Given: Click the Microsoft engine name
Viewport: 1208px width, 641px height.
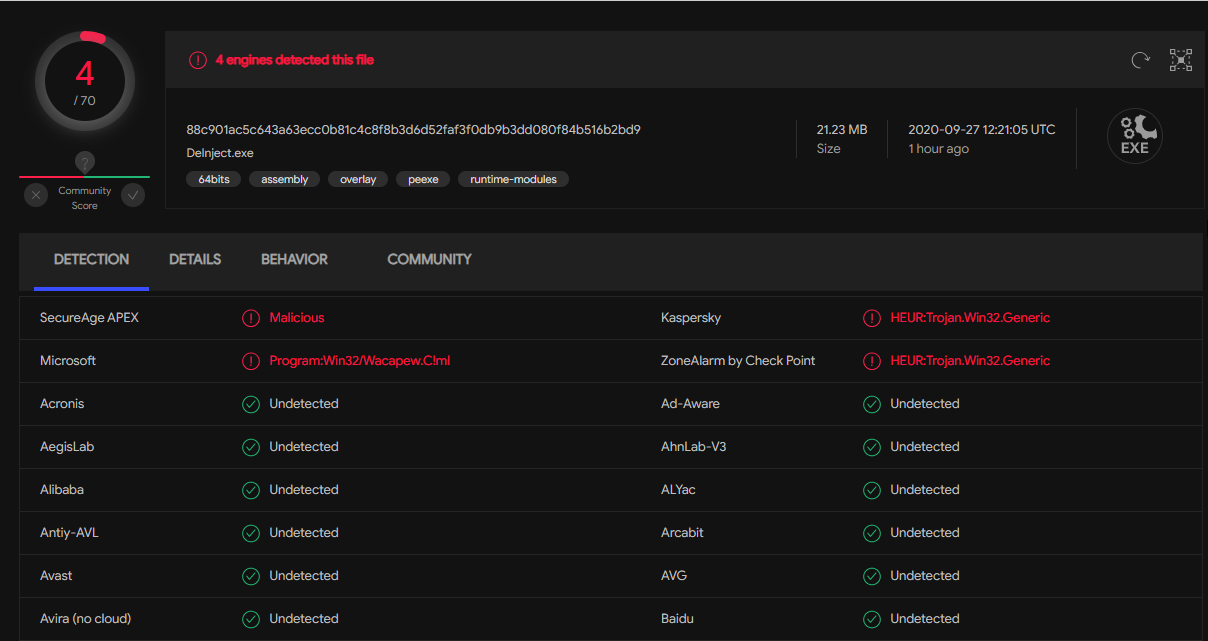Looking at the screenshot, I should pos(68,361).
